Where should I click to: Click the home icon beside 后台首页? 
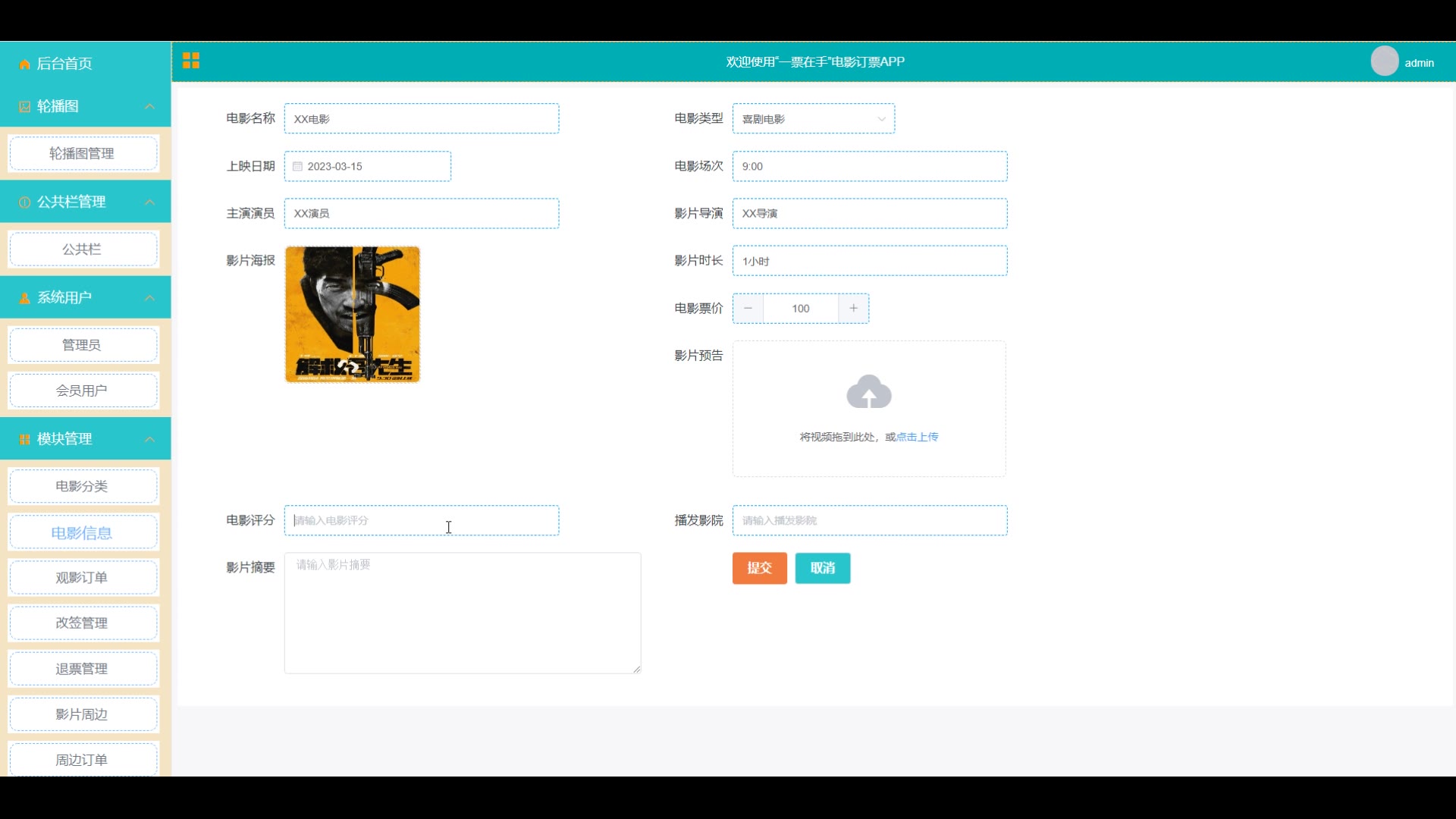tap(24, 64)
